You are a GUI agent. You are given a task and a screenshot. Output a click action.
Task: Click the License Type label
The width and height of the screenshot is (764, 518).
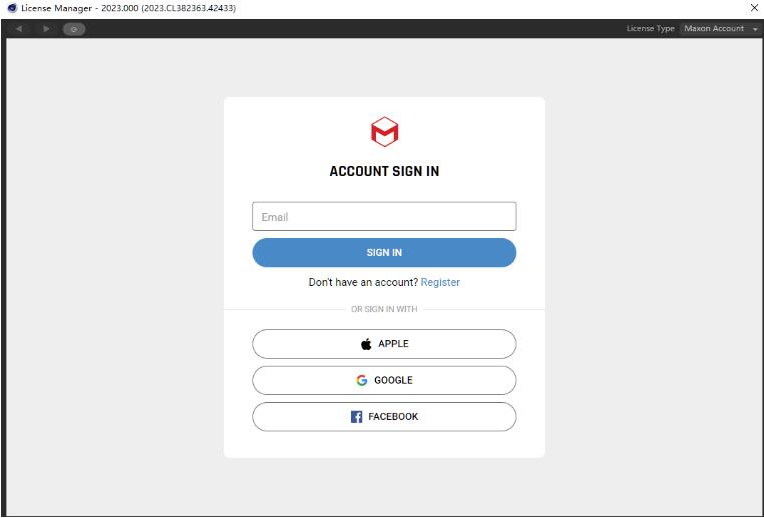(650, 29)
